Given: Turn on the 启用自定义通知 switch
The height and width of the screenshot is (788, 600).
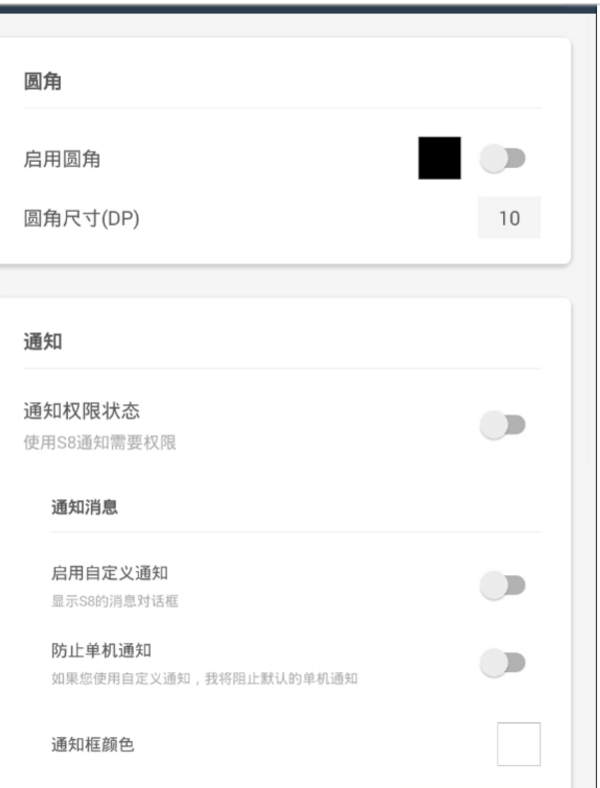Looking at the screenshot, I should [x=503, y=585].
